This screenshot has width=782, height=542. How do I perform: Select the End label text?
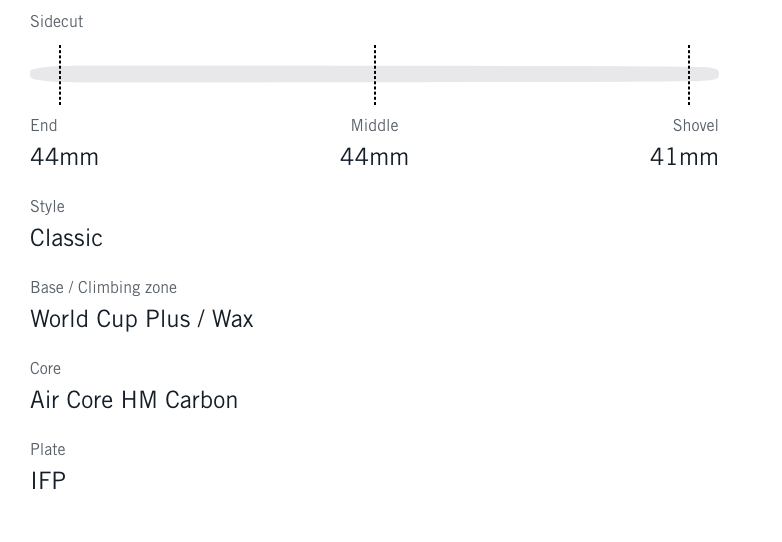pos(44,126)
